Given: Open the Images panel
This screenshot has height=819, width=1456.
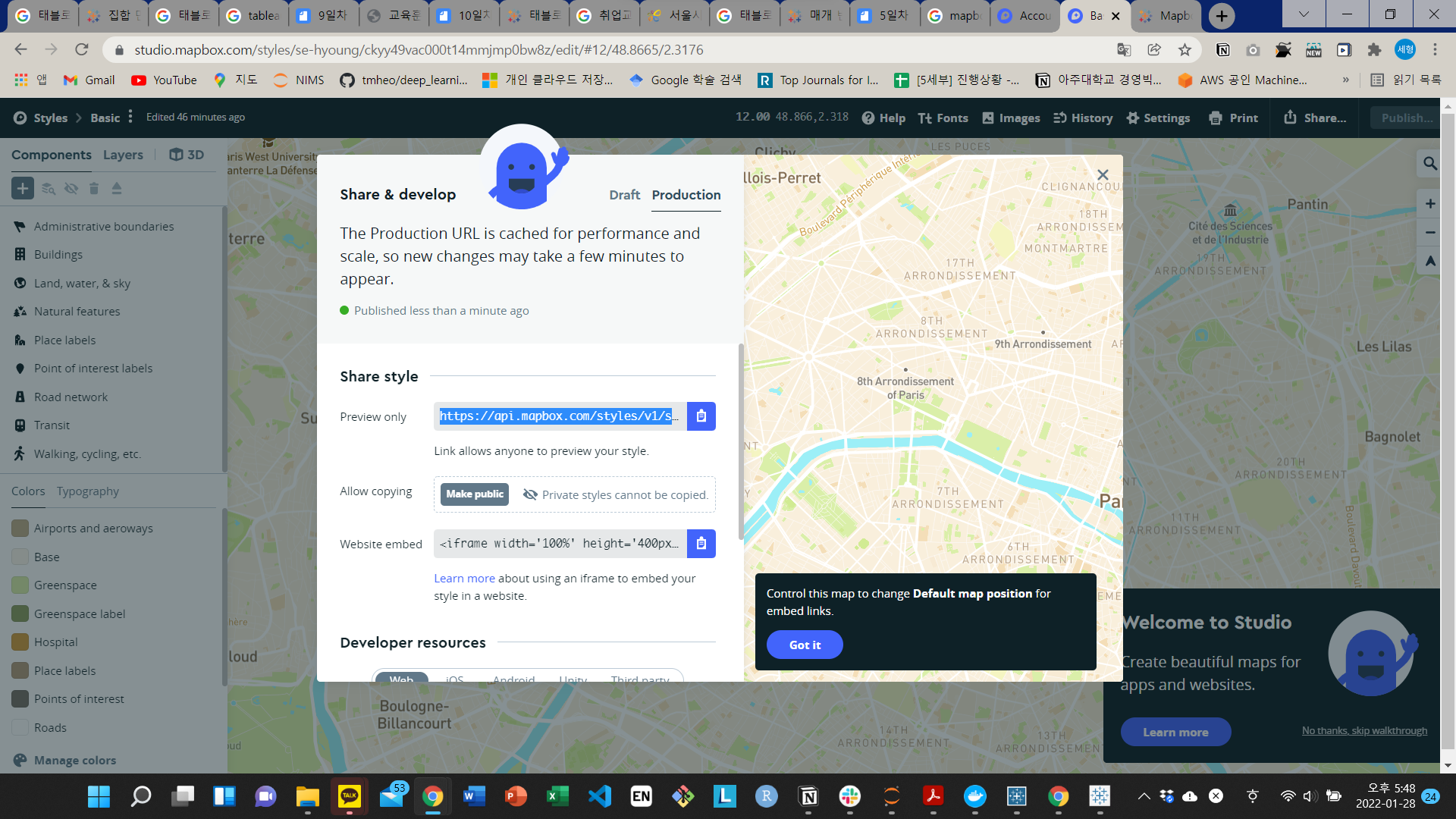Looking at the screenshot, I should click(x=1011, y=118).
